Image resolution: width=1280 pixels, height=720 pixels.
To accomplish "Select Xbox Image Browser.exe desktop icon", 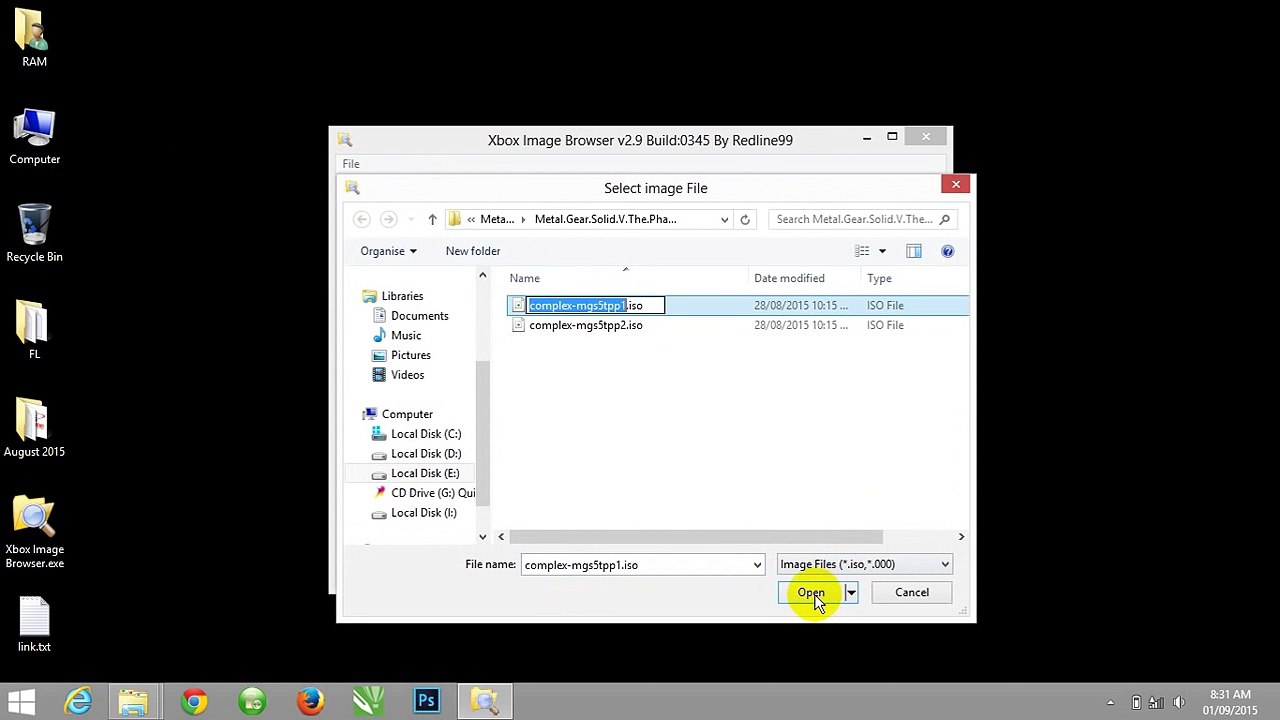I will tap(34, 533).
